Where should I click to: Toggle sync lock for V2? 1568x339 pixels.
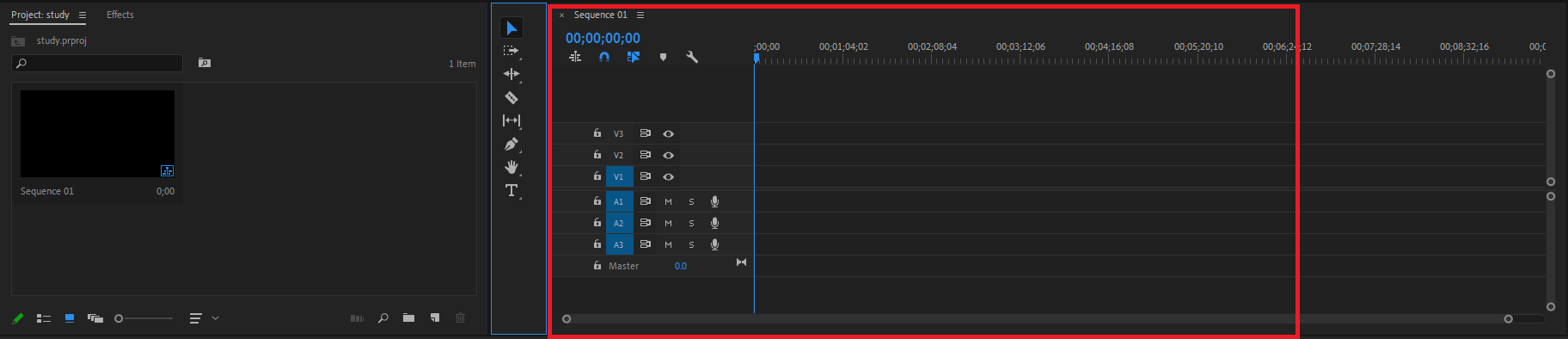(x=645, y=155)
